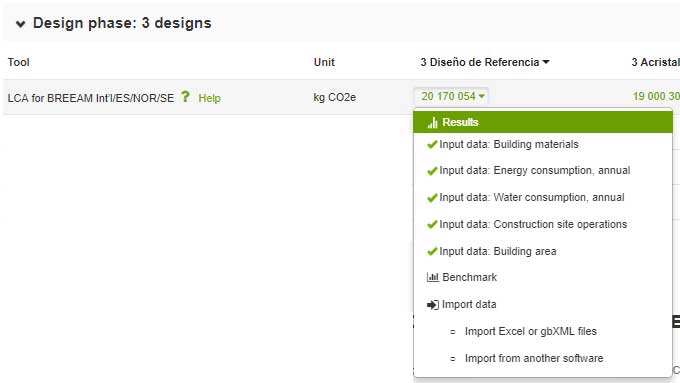Click the checkmark next to Water consumption

pyautogui.click(x=432, y=198)
